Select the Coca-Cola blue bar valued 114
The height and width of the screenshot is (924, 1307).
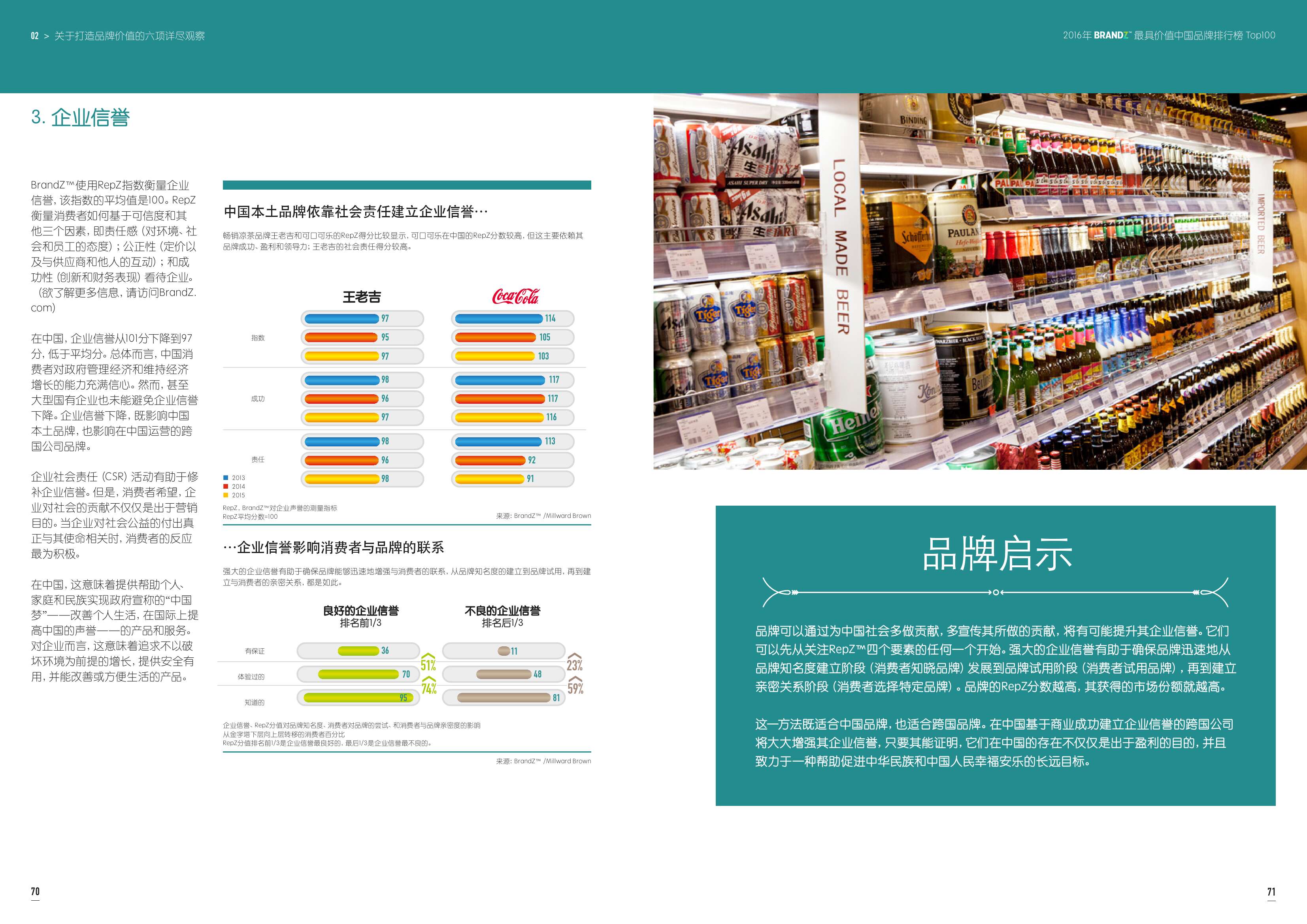[499, 319]
